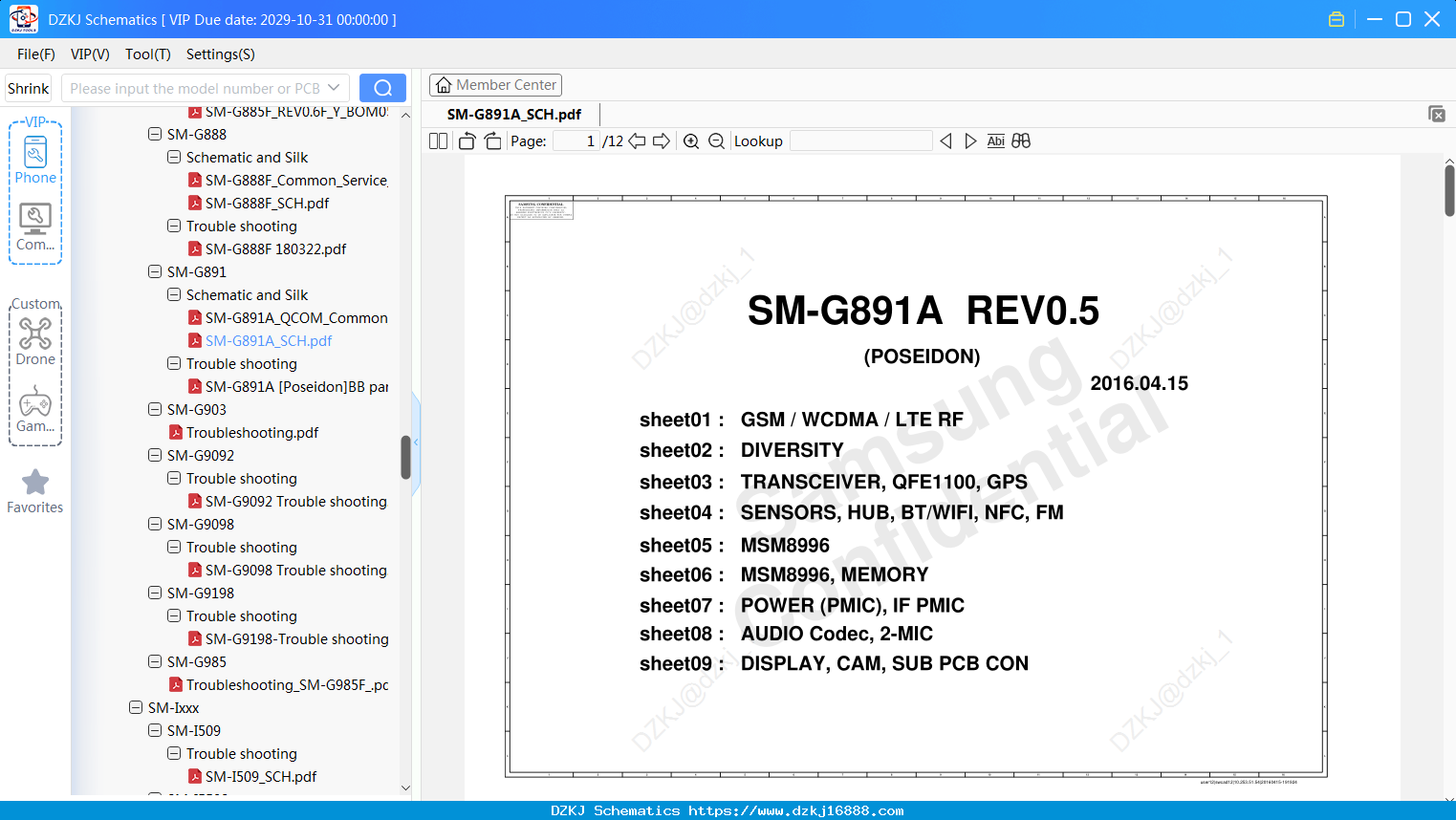
Task: Click the home icon in Member Center
Action: [444, 85]
